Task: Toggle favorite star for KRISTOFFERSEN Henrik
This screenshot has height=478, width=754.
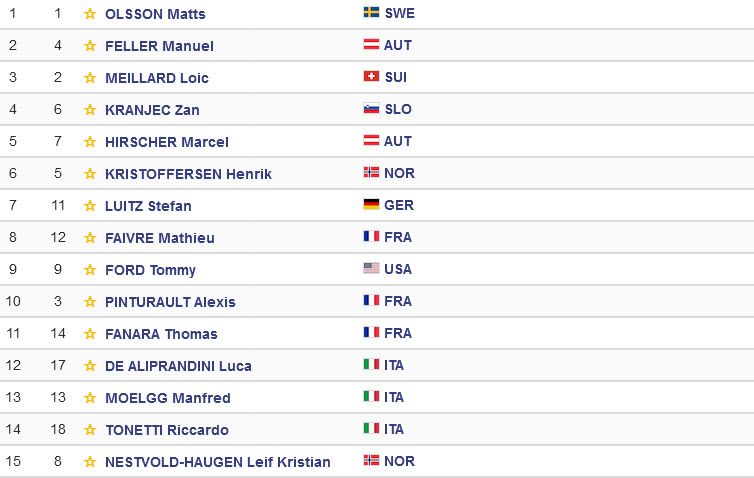Action: click(90, 174)
